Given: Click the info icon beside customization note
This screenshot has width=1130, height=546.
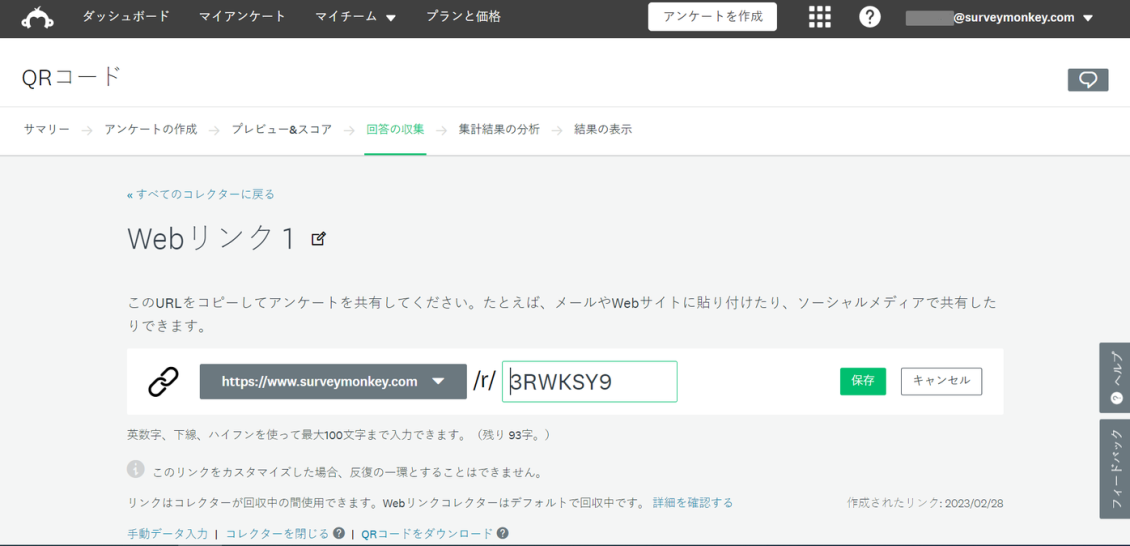Looking at the screenshot, I should 135,469.
